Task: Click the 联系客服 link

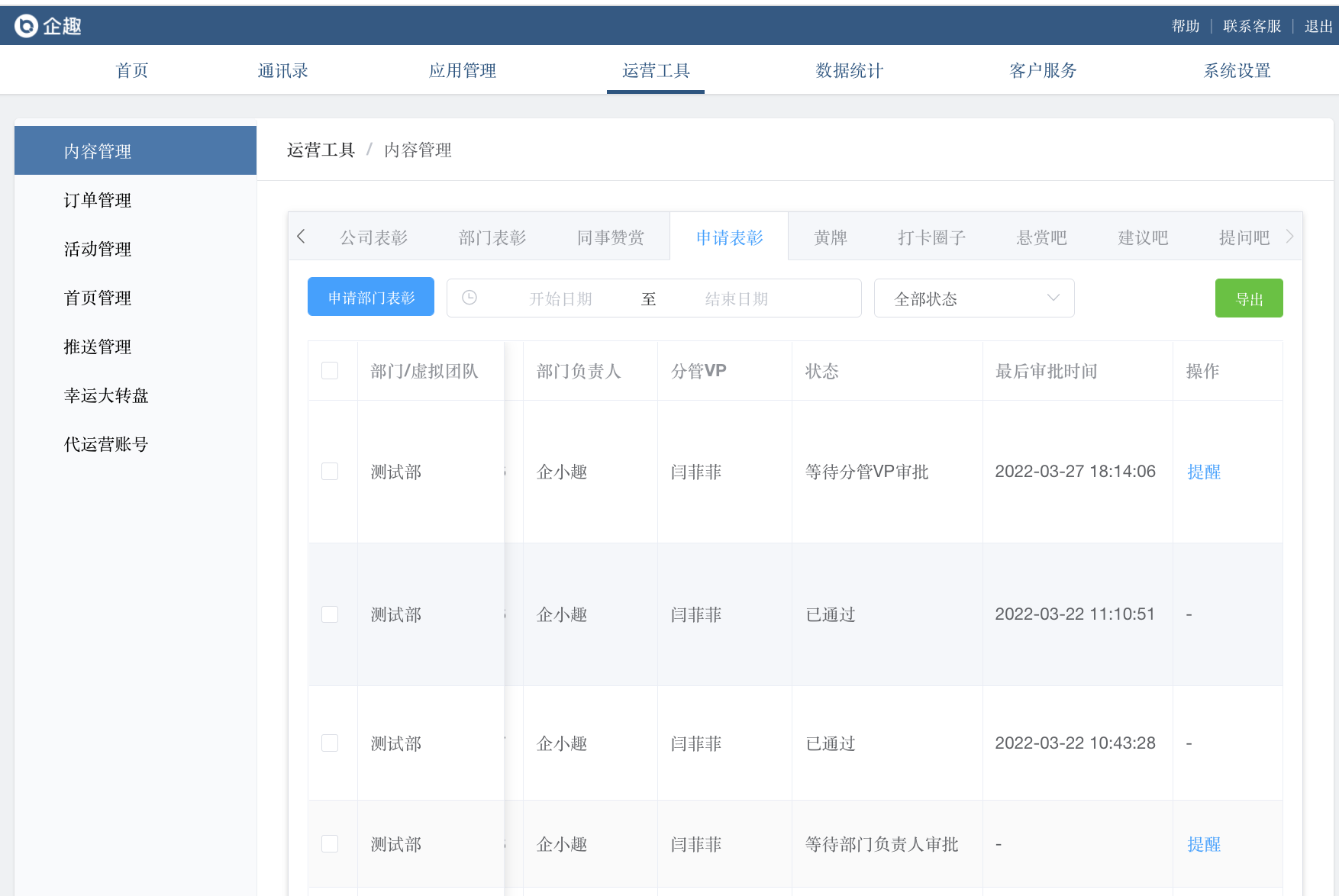Action: [x=1252, y=26]
